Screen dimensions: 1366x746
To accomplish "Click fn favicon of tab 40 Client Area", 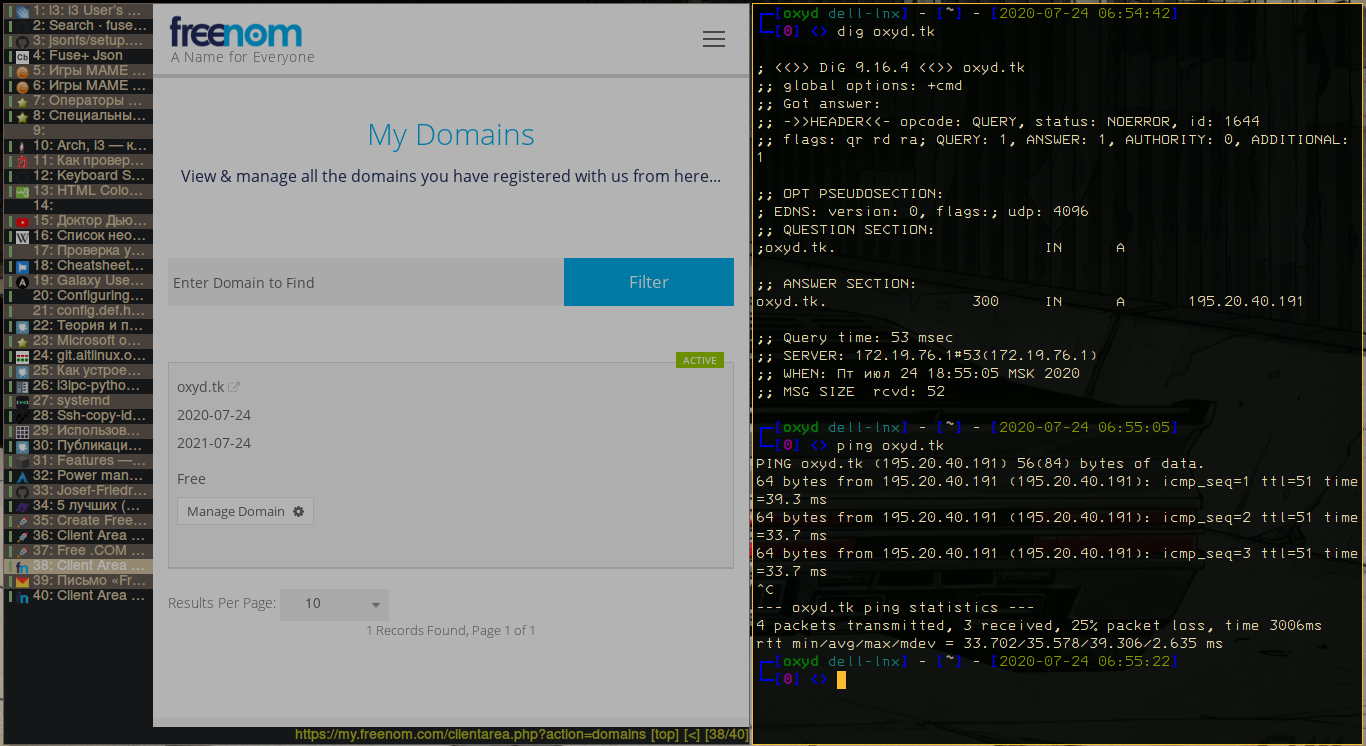I will (x=22, y=596).
